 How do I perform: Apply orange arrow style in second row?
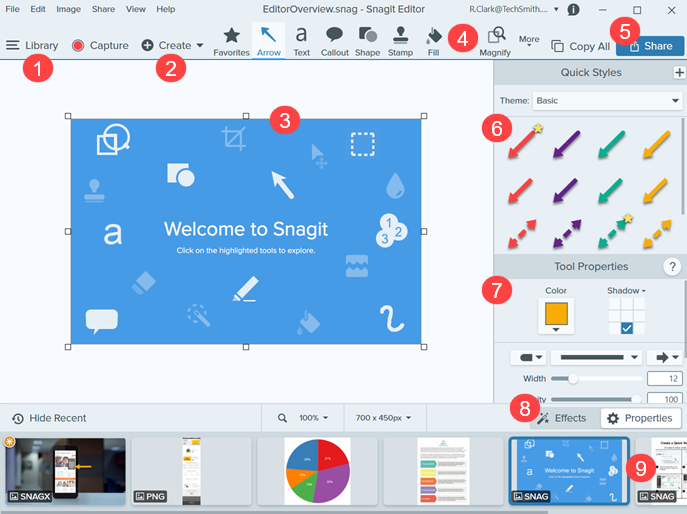tap(656, 191)
